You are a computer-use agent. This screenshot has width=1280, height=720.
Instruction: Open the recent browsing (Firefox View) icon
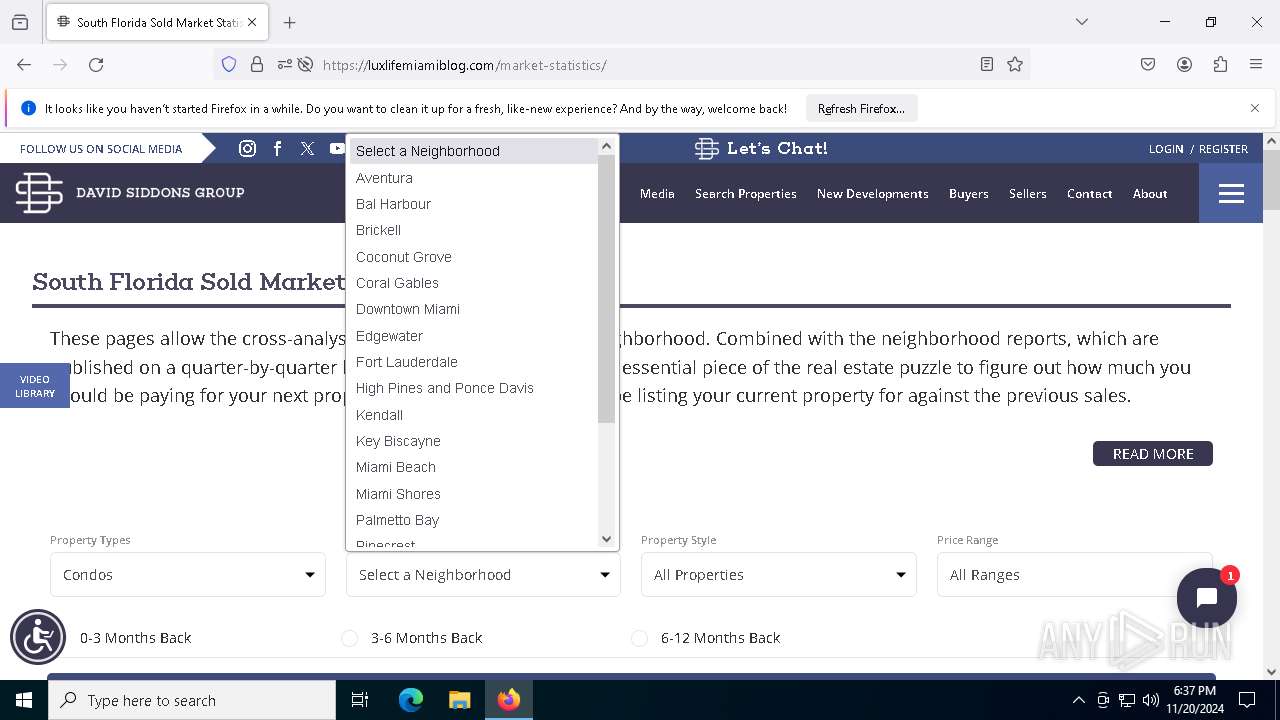pyautogui.click(x=20, y=22)
